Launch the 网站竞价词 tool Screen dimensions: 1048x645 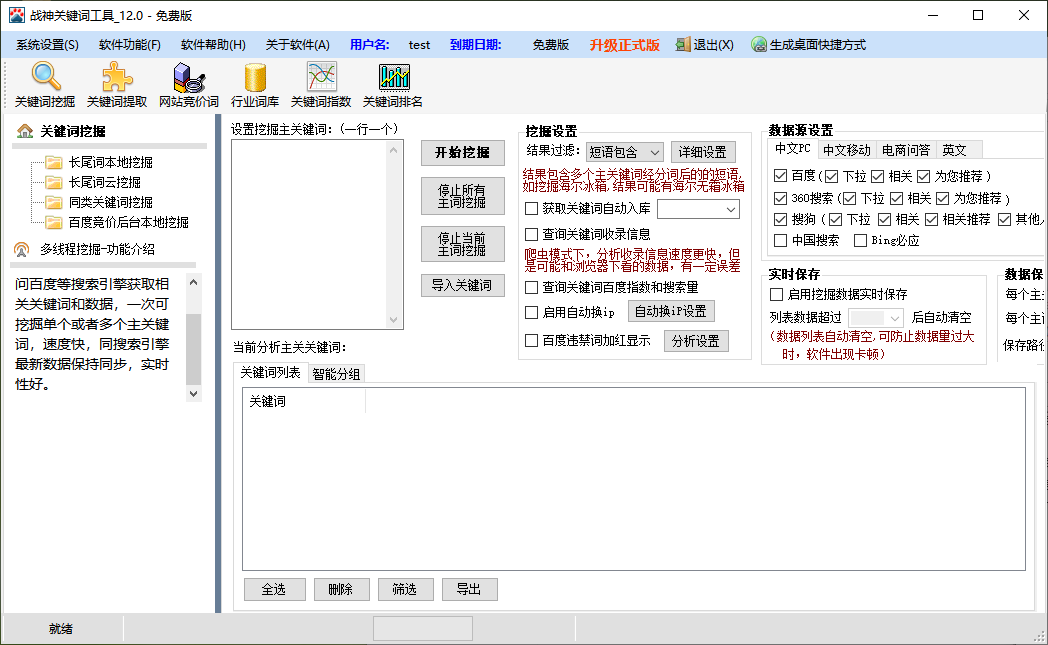tap(188, 84)
